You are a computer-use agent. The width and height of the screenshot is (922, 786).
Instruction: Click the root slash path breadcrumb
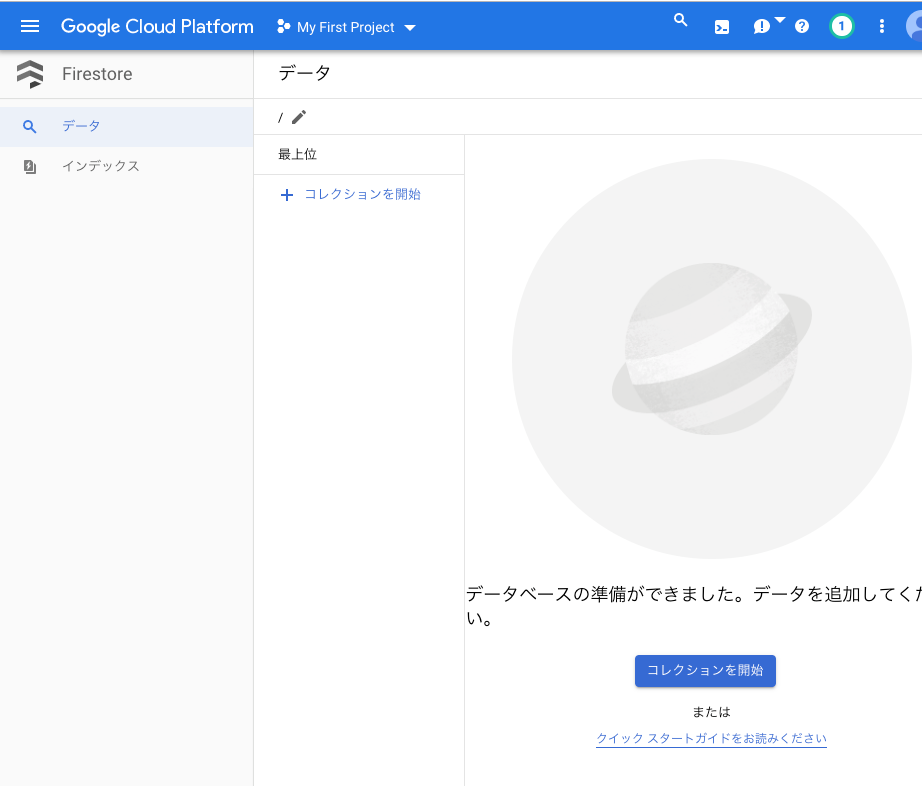click(x=280, y=118)
